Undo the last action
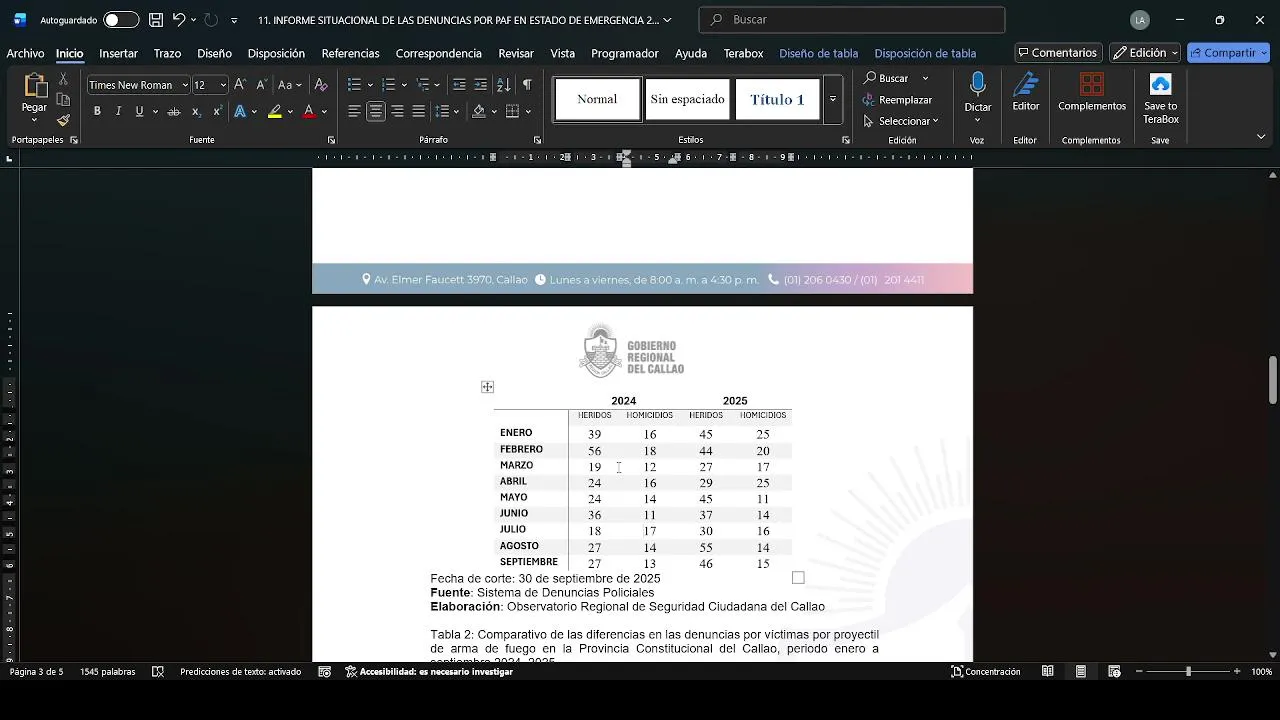This screenshot has height=720, width=1280. [x=179, y=20]
